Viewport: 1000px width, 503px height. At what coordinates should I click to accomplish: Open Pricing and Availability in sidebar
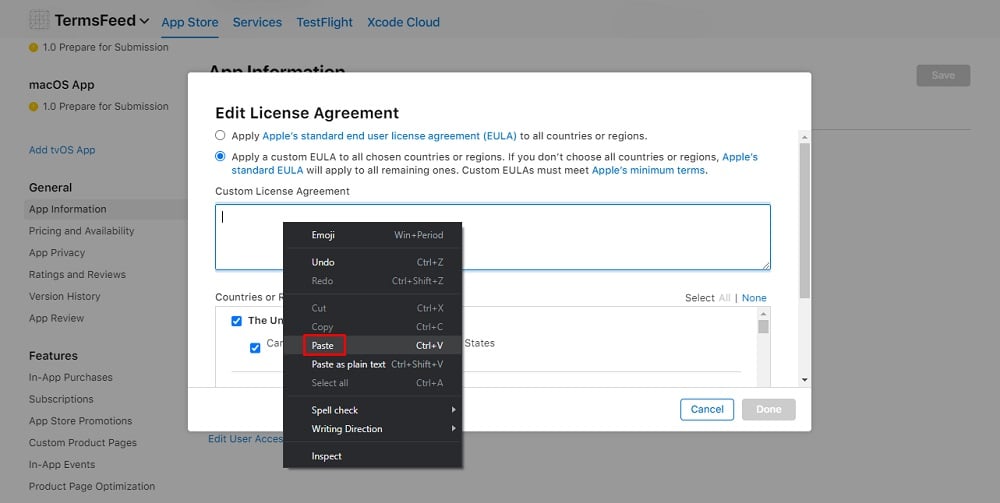tap(82, 231)
